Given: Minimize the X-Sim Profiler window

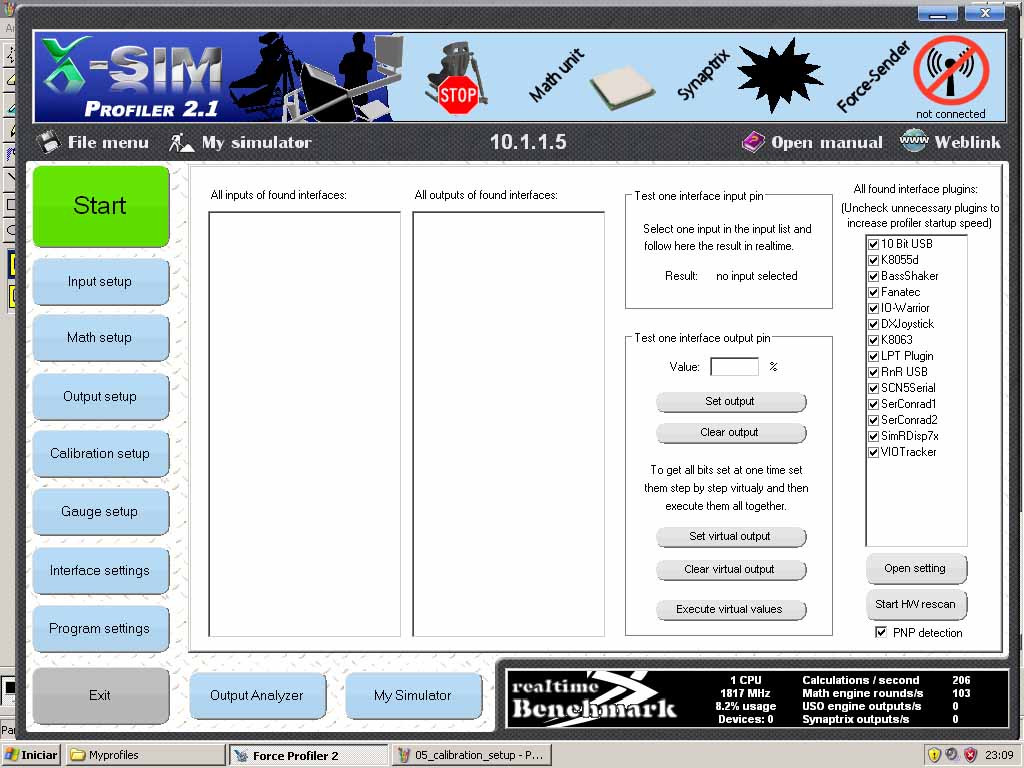Looking at the screenshot, I should click(938, 12).
